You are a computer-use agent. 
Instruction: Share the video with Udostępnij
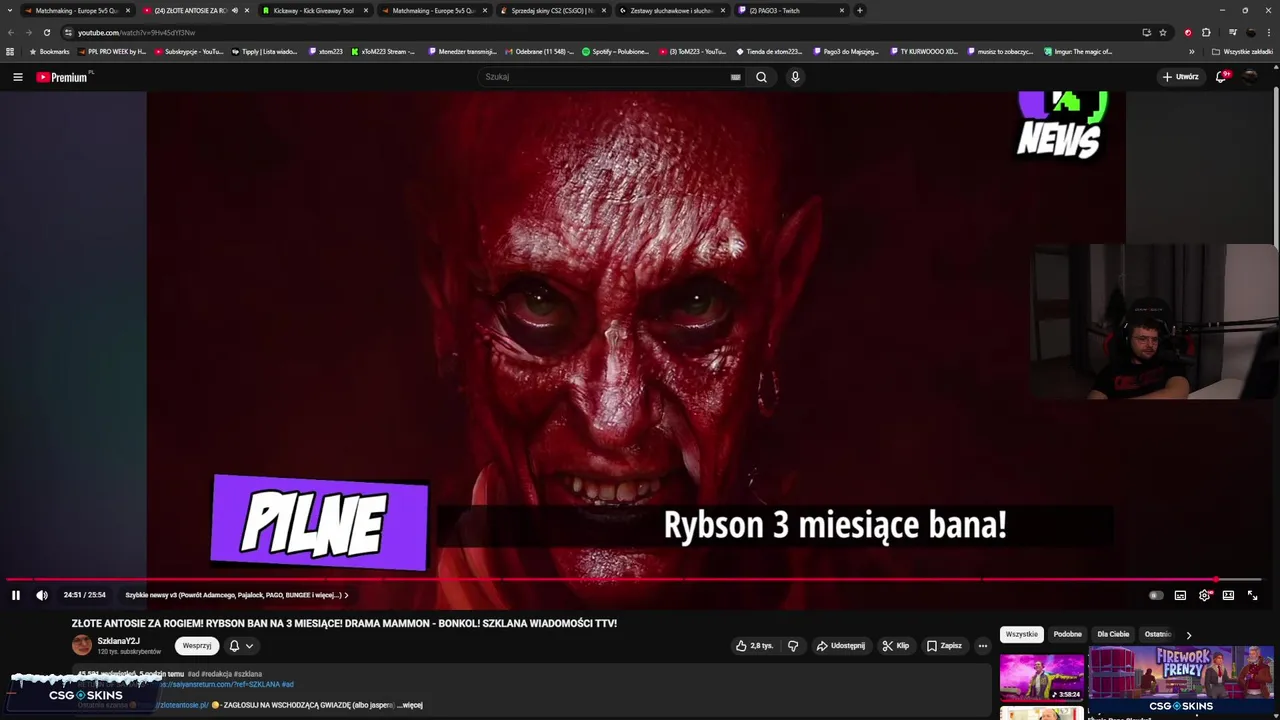[841, 646]
